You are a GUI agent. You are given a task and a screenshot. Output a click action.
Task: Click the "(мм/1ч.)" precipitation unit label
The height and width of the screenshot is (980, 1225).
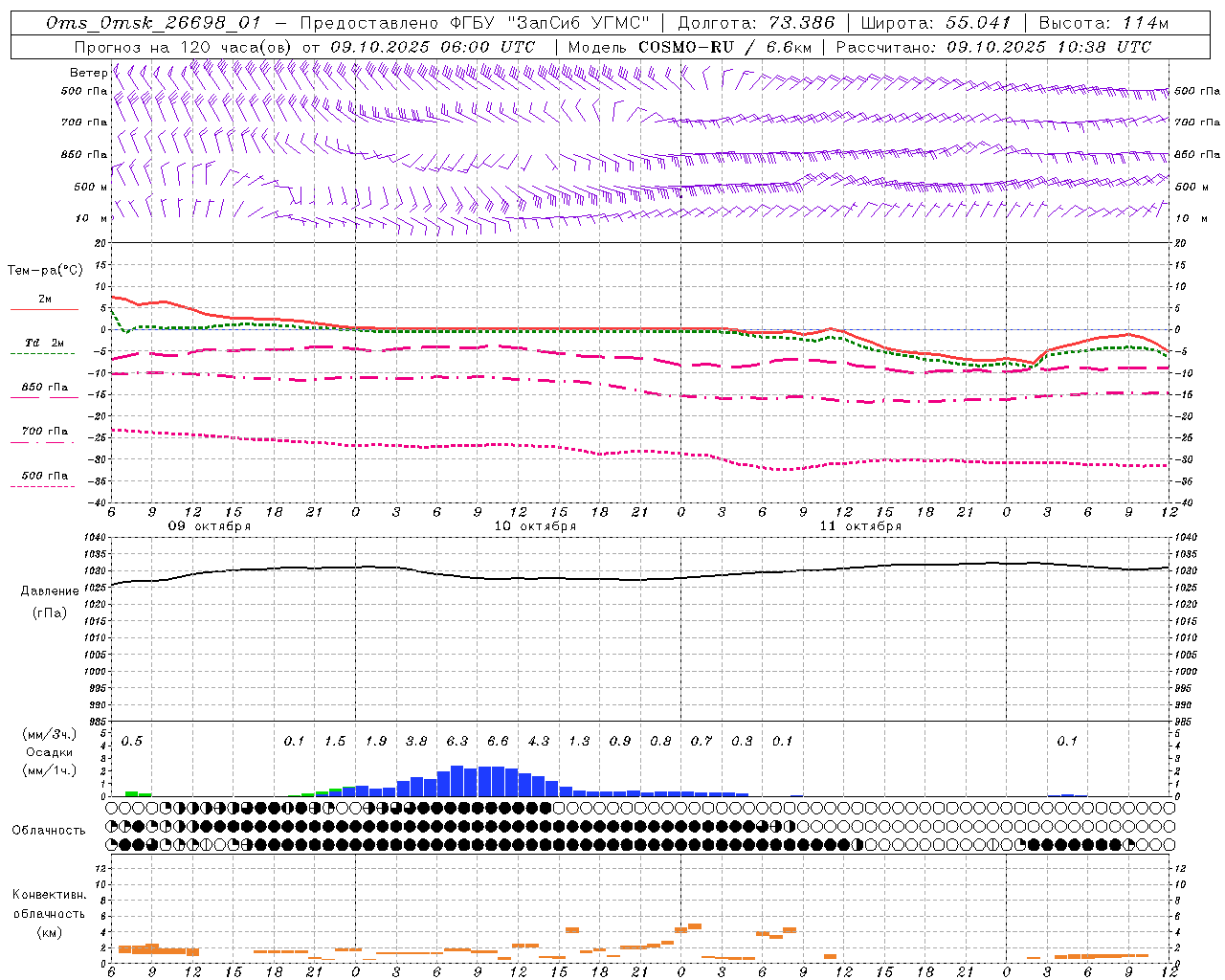(49, 770)
